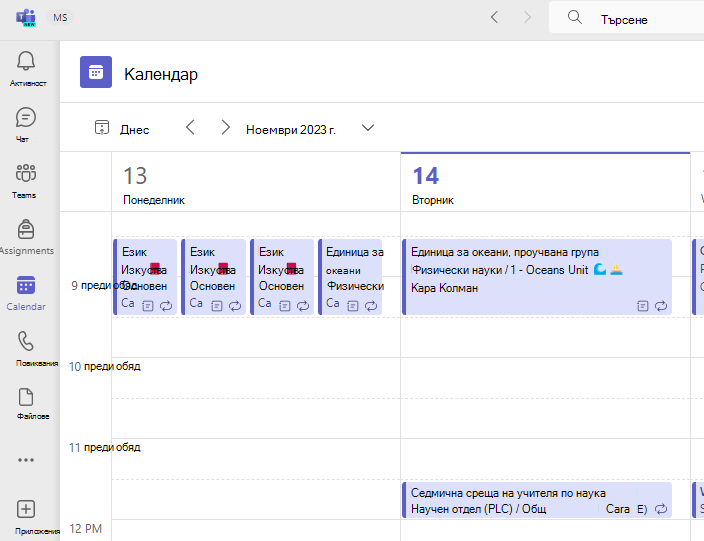
Task: Navigate back with the top bar arrow
Action: [494, 18]
